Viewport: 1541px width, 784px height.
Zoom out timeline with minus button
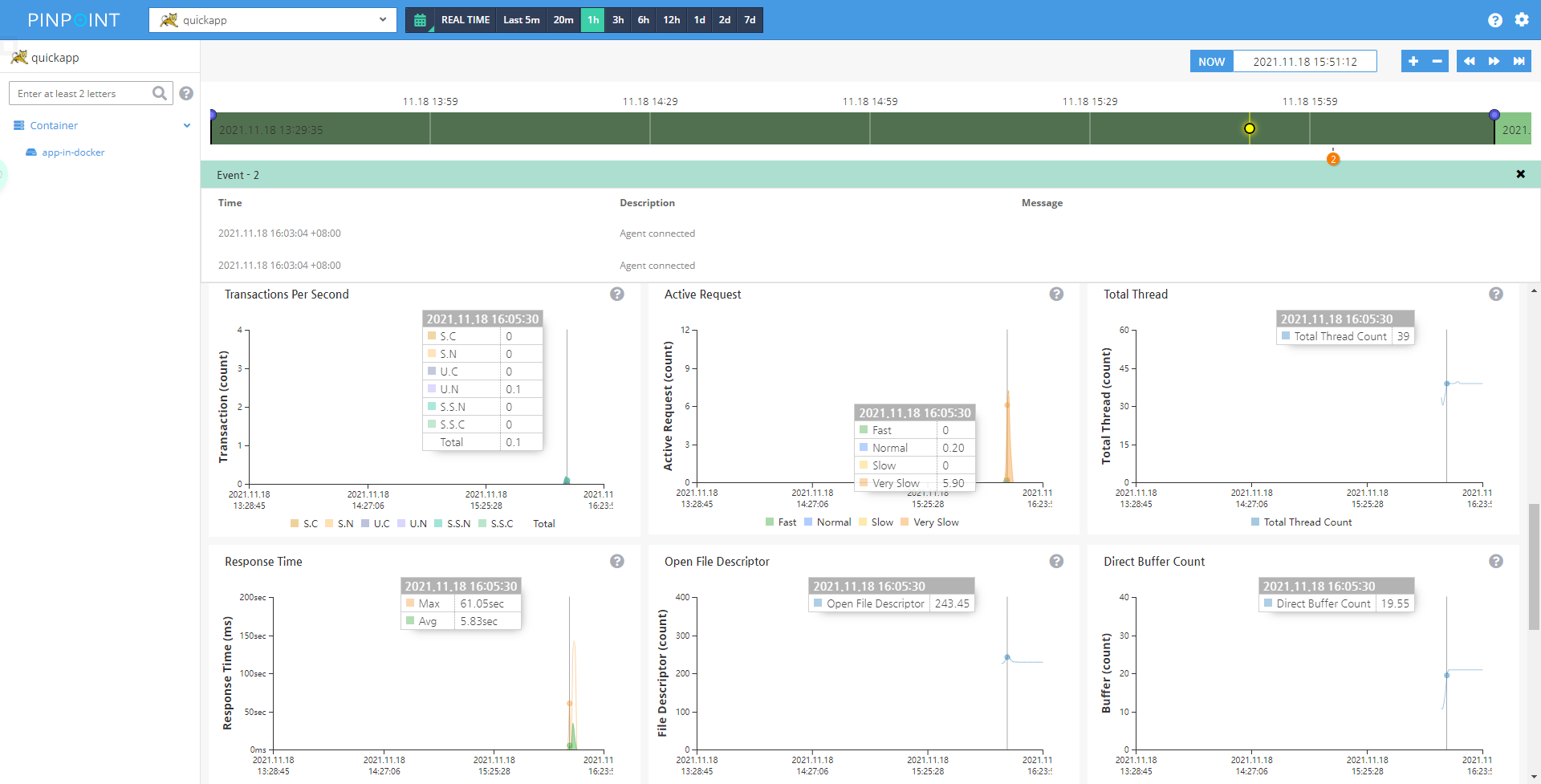1437,62
